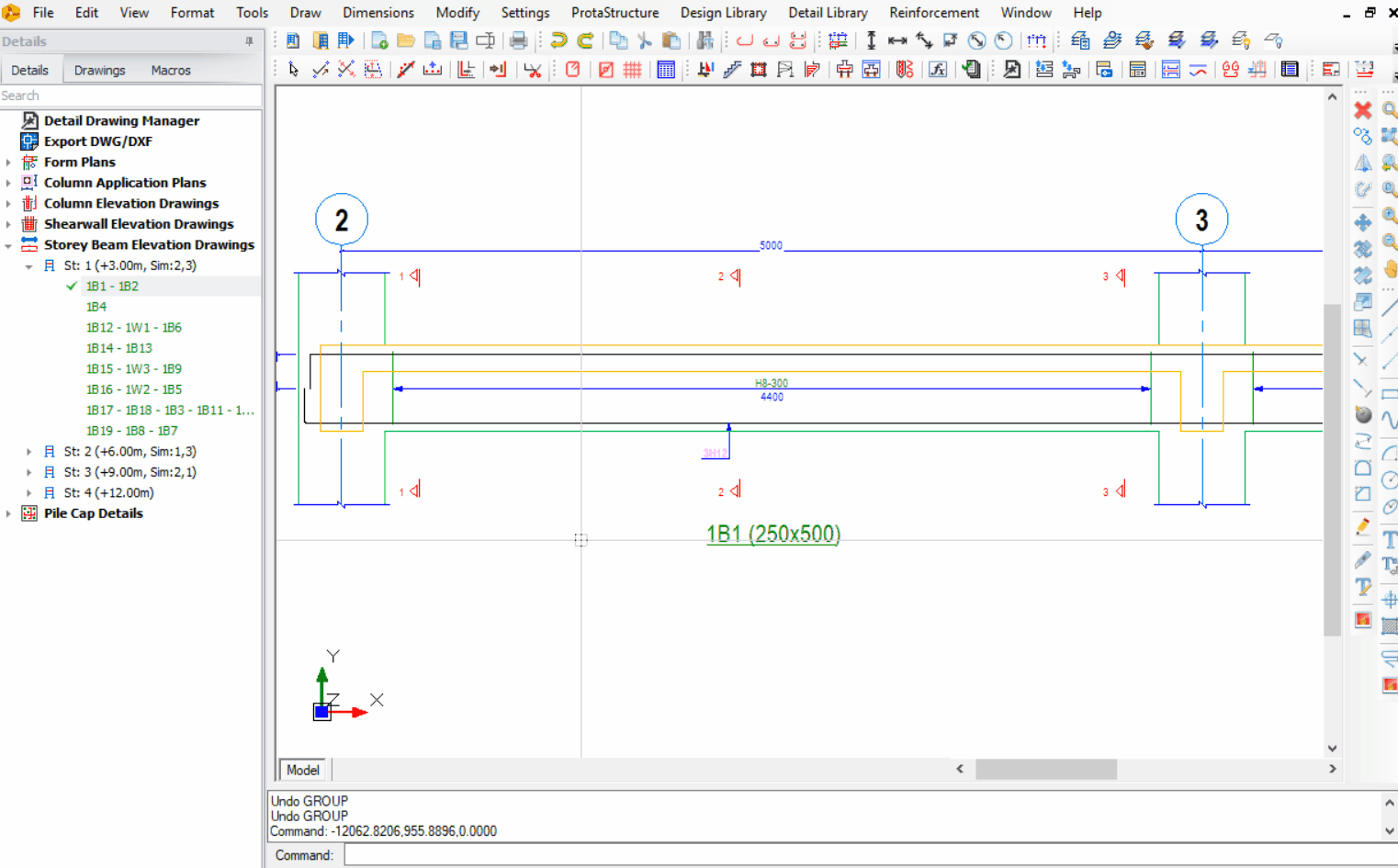Expand the Form Plans node
This screenshot has width=1398, height=868.
pos(8,163)
